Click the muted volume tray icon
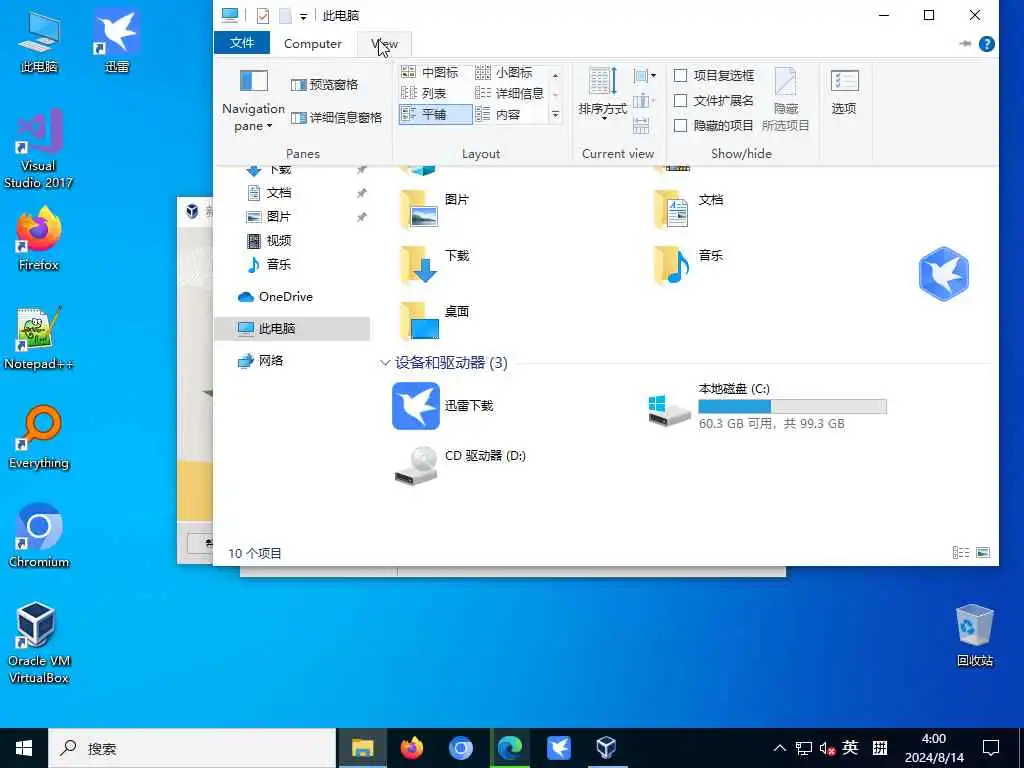Screen dimensions: 1024x768 (827, 748)
